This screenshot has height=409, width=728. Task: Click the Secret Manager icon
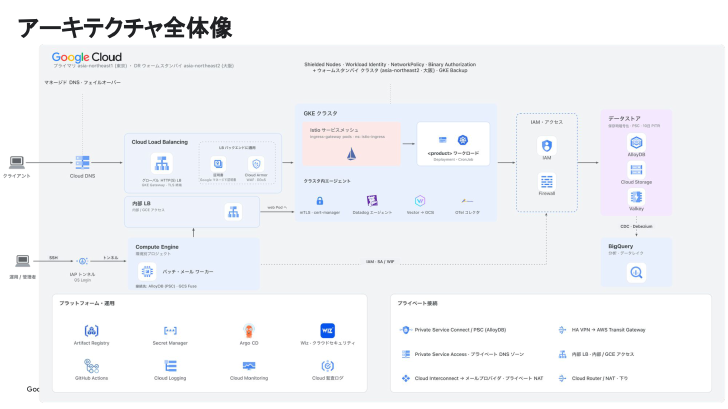click(x=170, y=331)
